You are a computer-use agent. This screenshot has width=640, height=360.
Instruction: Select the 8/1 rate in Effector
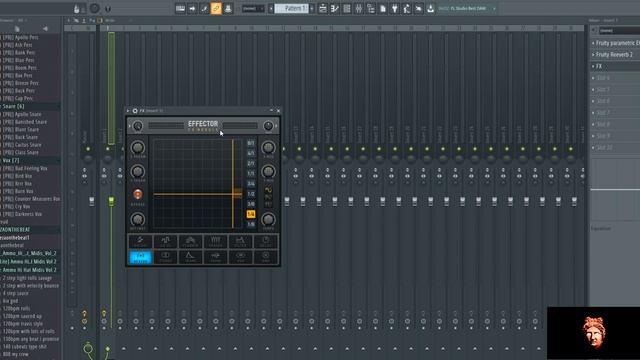(251, 143)
